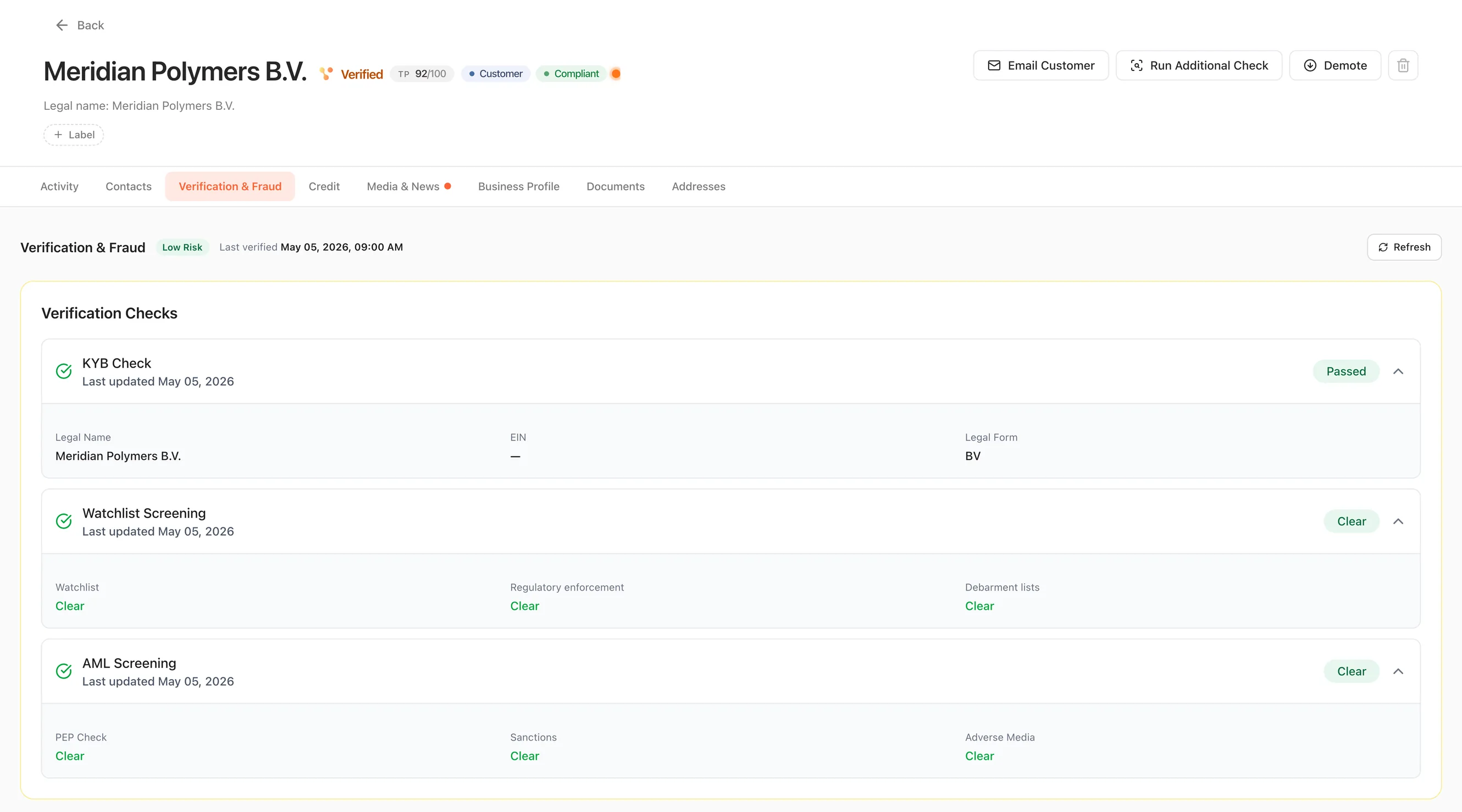The height and width of the screenshot is (812, 1462).
Task: Click the green check icon for KYB Check
Action: click(x=64, y=372)
